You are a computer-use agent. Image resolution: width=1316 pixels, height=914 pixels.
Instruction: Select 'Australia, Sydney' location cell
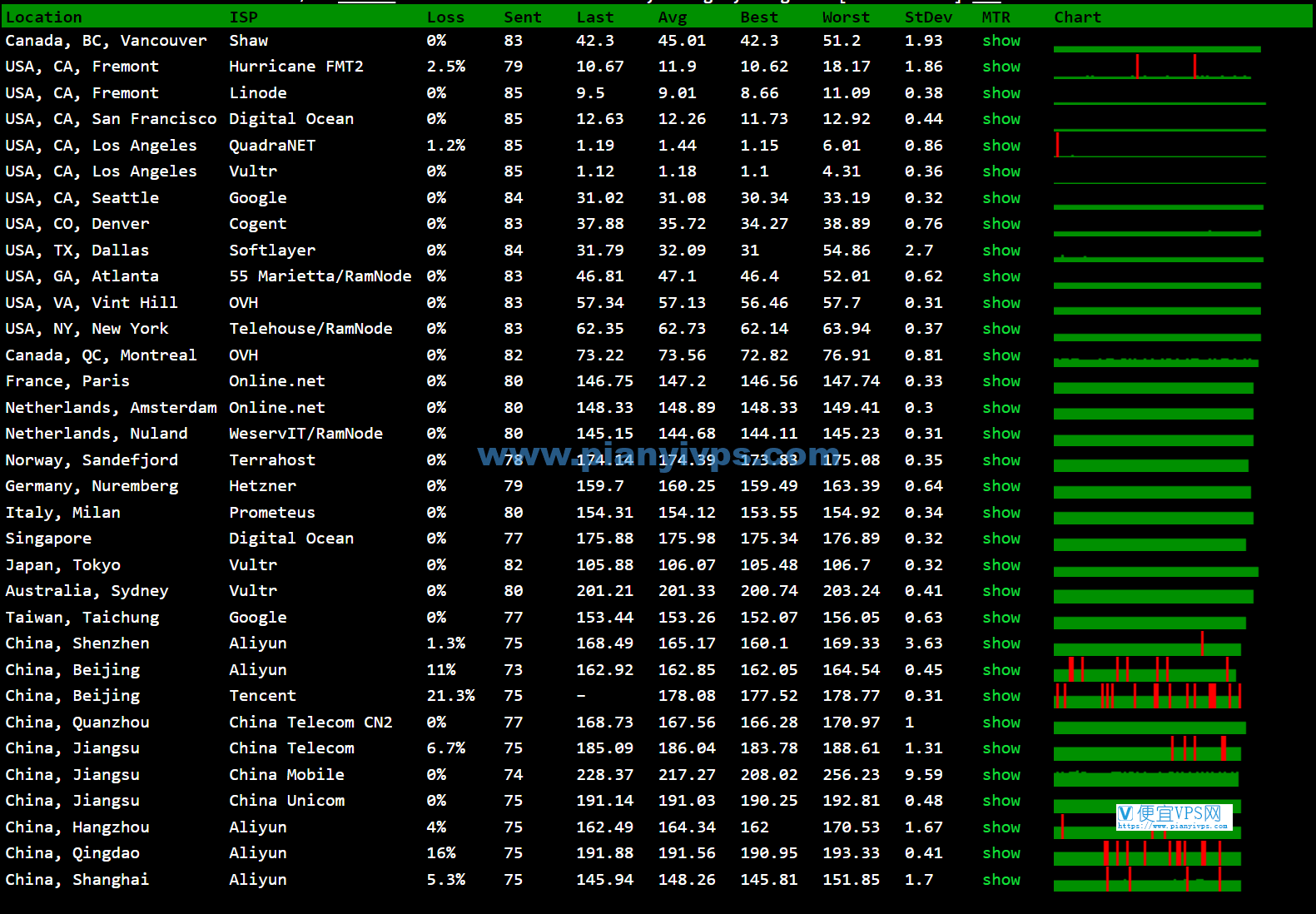87,591
